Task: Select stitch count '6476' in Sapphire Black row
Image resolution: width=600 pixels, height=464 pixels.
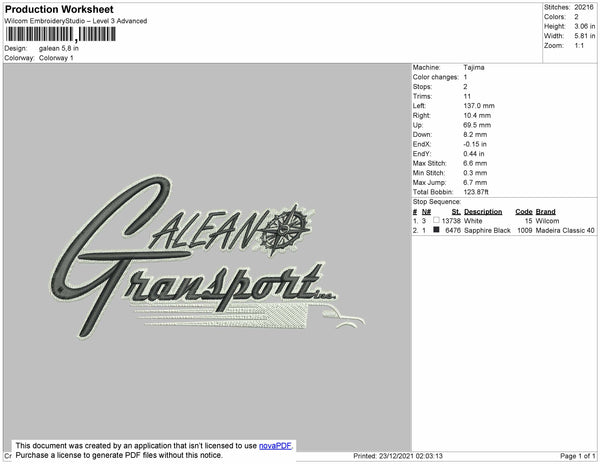Action: 453,231
